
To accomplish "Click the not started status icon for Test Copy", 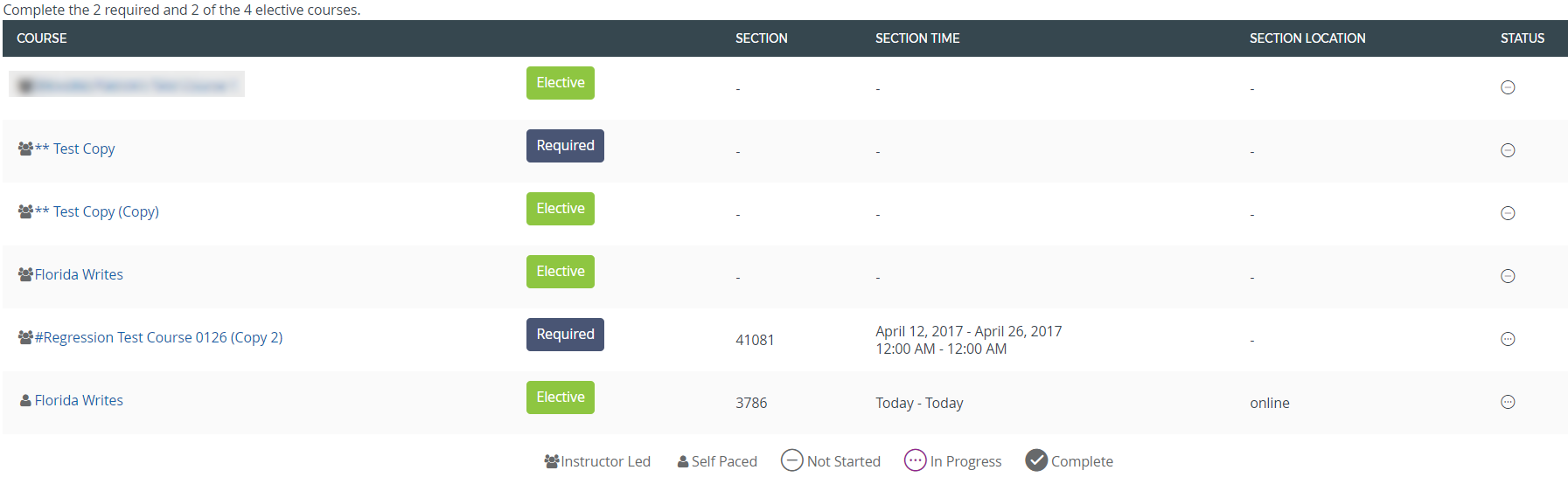I will [1508, 150].
